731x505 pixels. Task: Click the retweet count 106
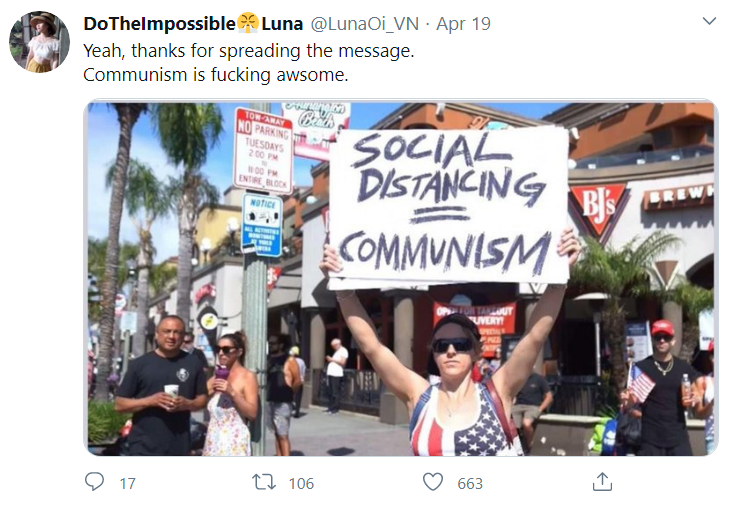pyautogui.click(x=301, y=484)
